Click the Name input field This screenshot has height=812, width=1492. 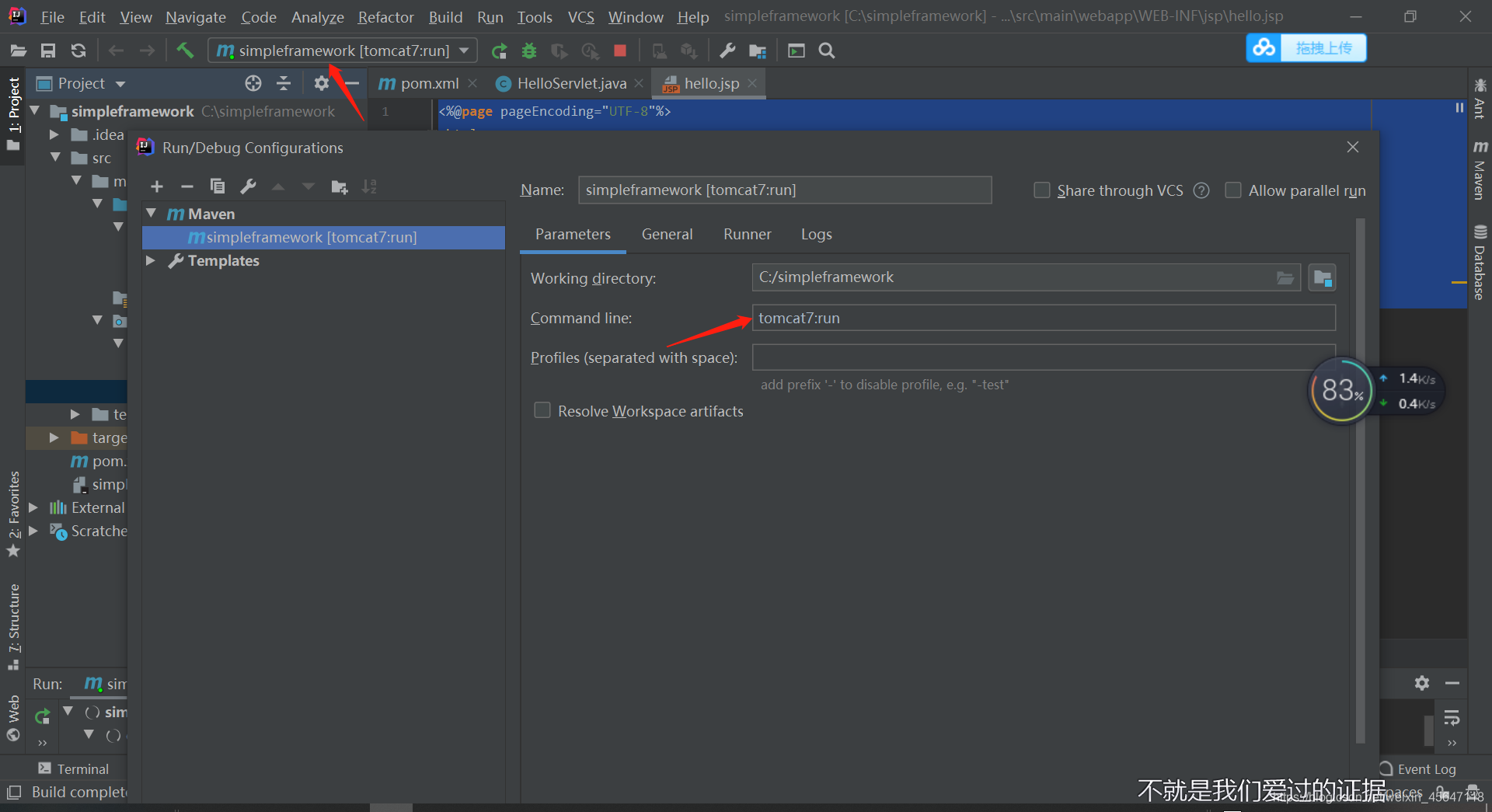785,190
